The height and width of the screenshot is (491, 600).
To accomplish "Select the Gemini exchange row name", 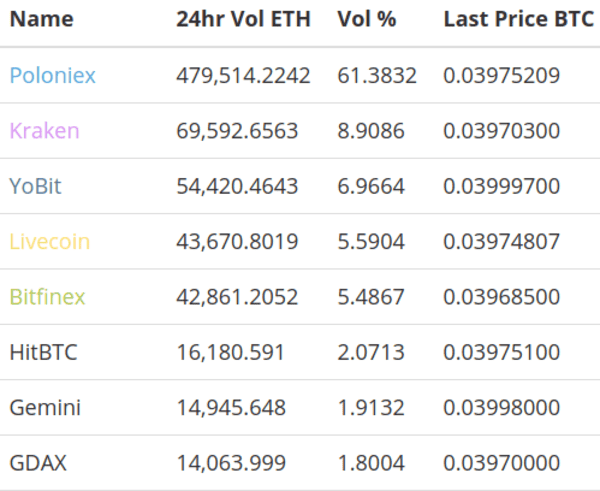I will [45, 408].
